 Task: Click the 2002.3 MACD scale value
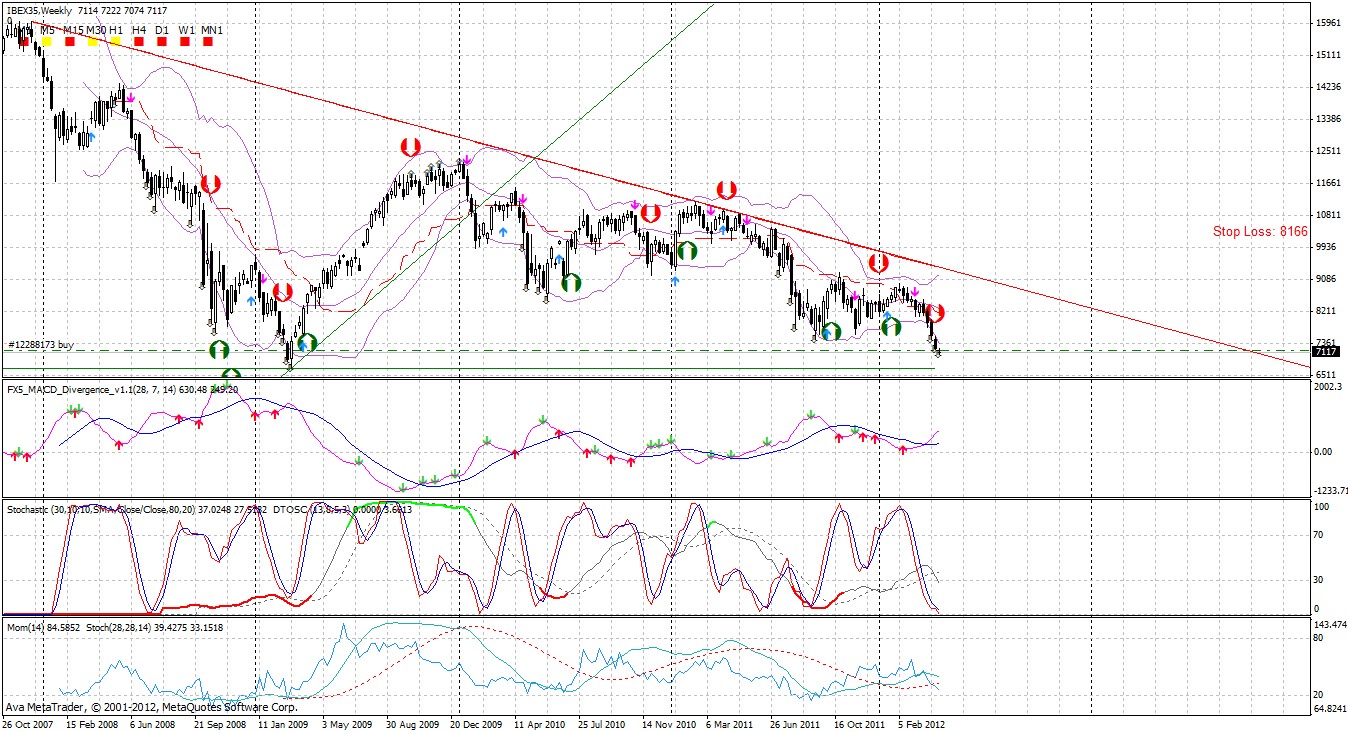pos(1329,386)
